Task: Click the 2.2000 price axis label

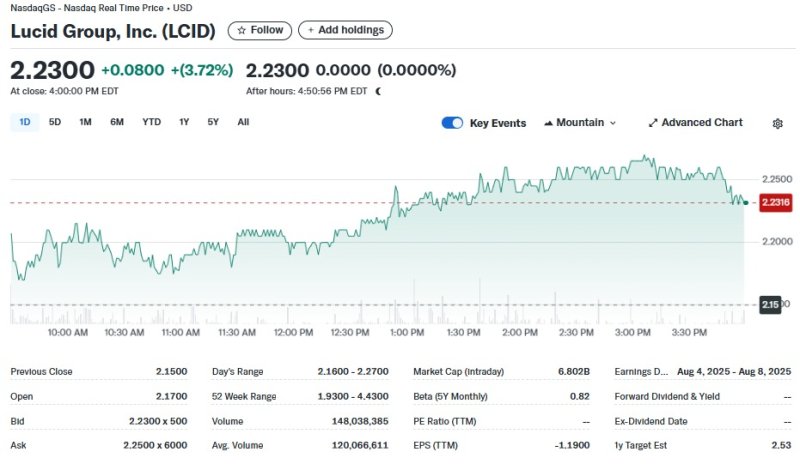Action: pyautogui.click(x=777, y=241)
